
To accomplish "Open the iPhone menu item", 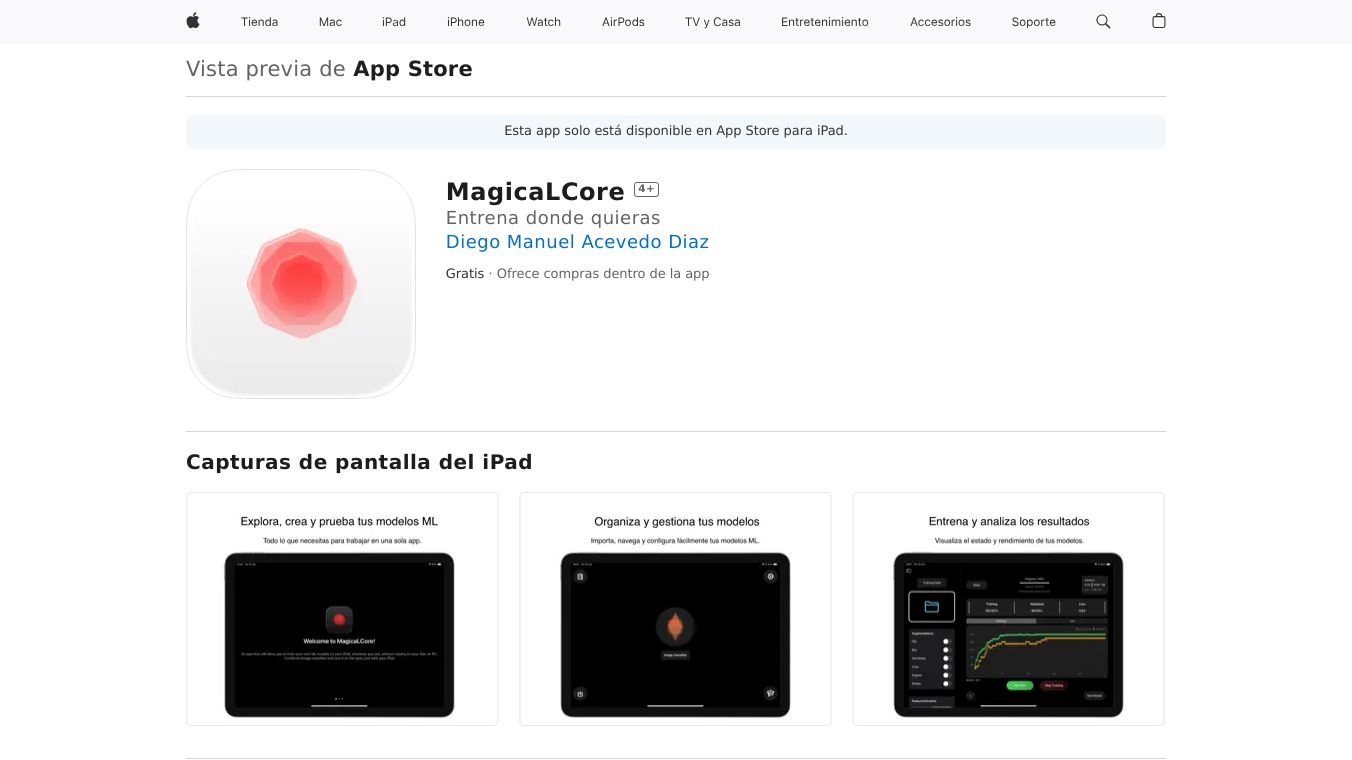I will tap(466, 22).
